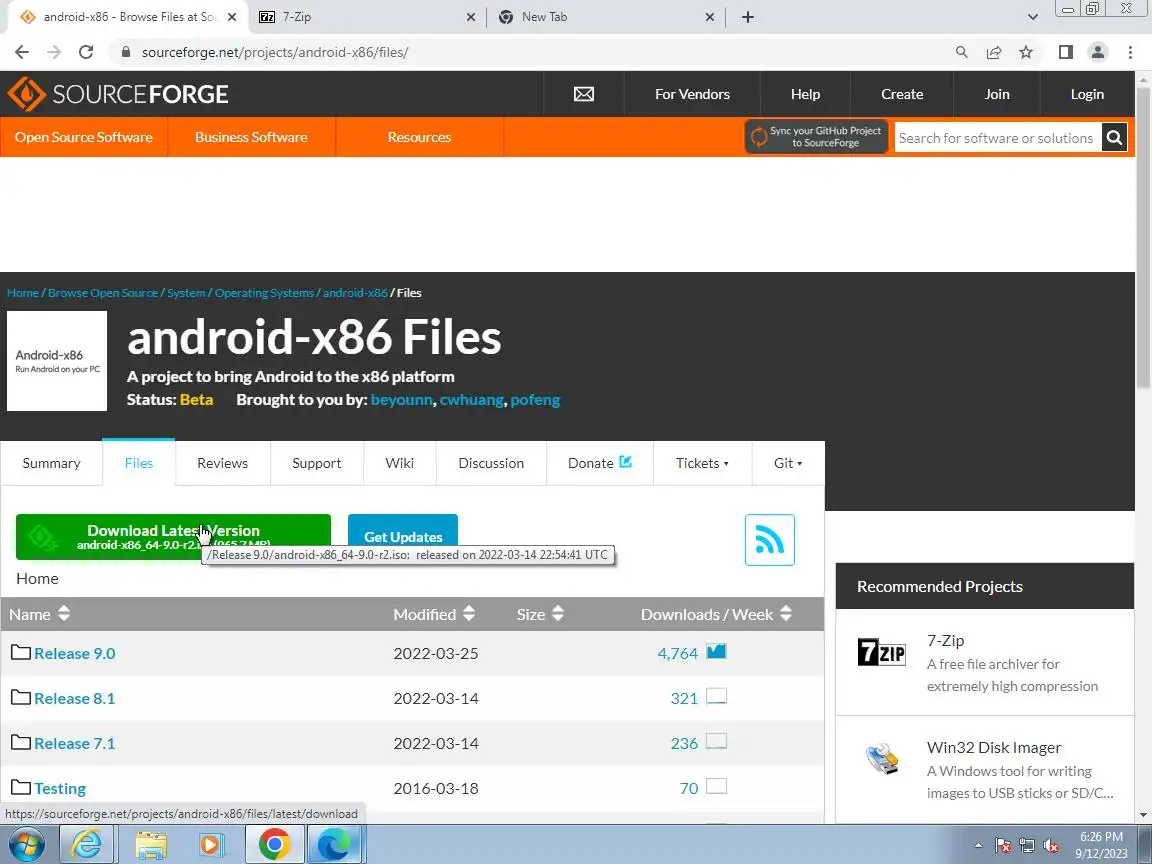Open Windows Explorer from the taskbar
Image resolution: width=1152 pixels, height=864 pixels.
(150, 844)
